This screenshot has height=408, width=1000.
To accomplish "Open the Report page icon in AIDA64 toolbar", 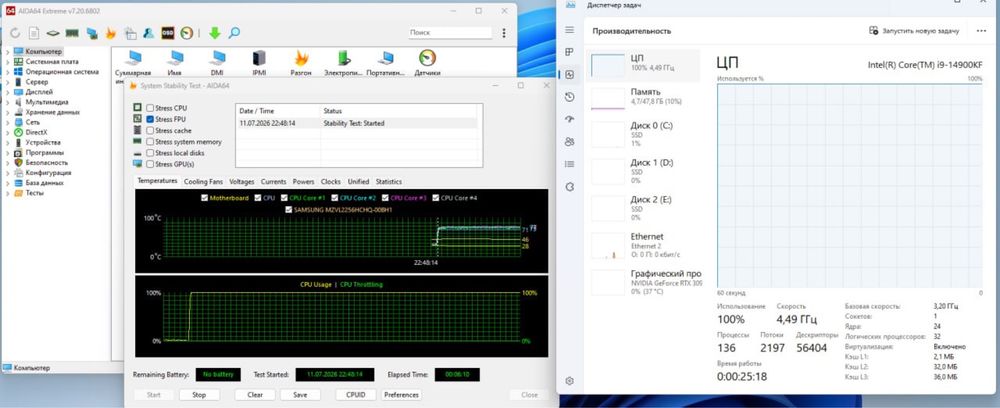I will pyautogui.click(x=34, y=33).
